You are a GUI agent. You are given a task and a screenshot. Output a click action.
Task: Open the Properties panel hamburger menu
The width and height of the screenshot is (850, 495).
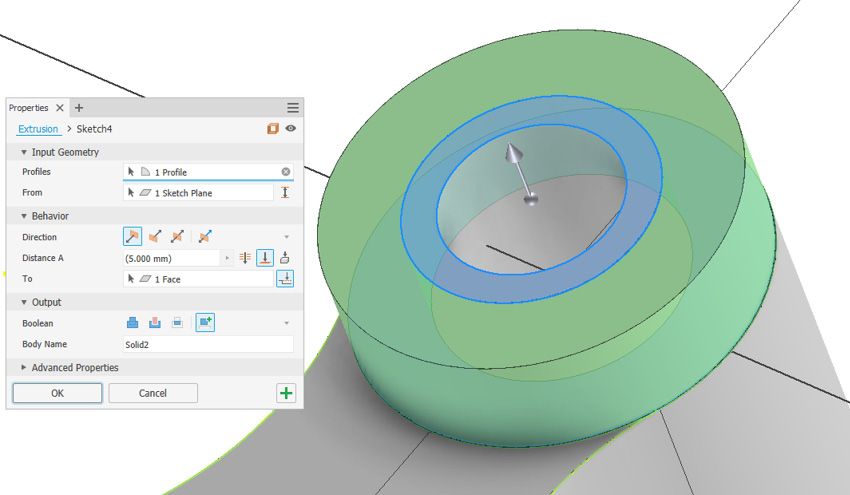[x=293, y=108]
